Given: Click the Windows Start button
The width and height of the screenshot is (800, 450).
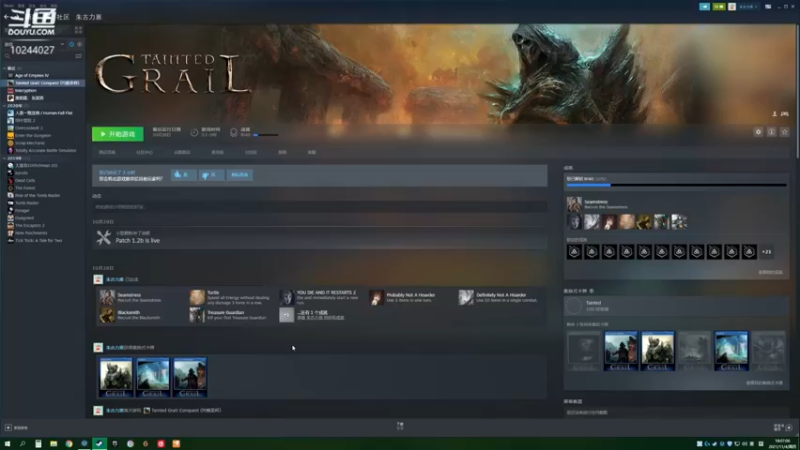Looking at the screenshot, I should coord(7,444).
